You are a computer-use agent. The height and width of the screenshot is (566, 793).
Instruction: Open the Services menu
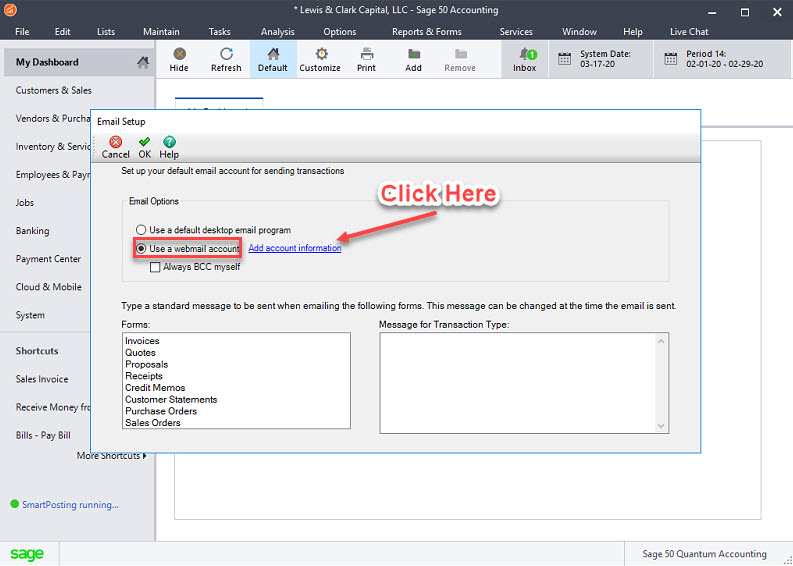click(516, 31)
